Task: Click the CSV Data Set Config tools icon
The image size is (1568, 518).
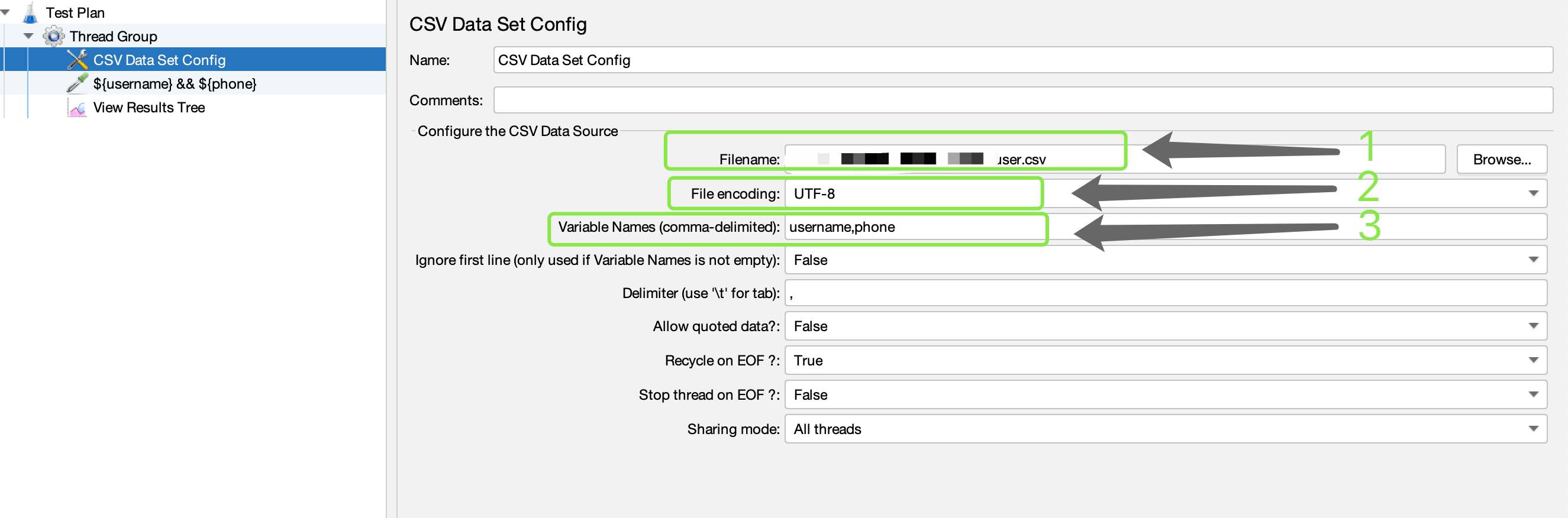Action: (78, 60)
